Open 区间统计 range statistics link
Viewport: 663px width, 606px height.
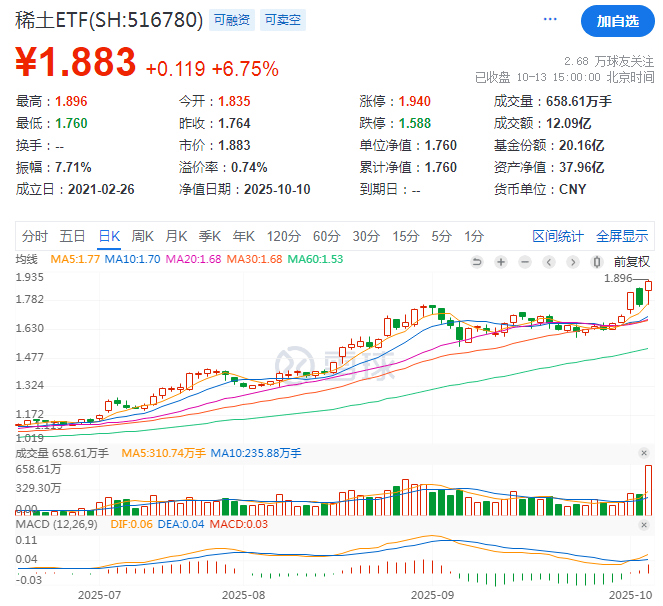(558, 236)
